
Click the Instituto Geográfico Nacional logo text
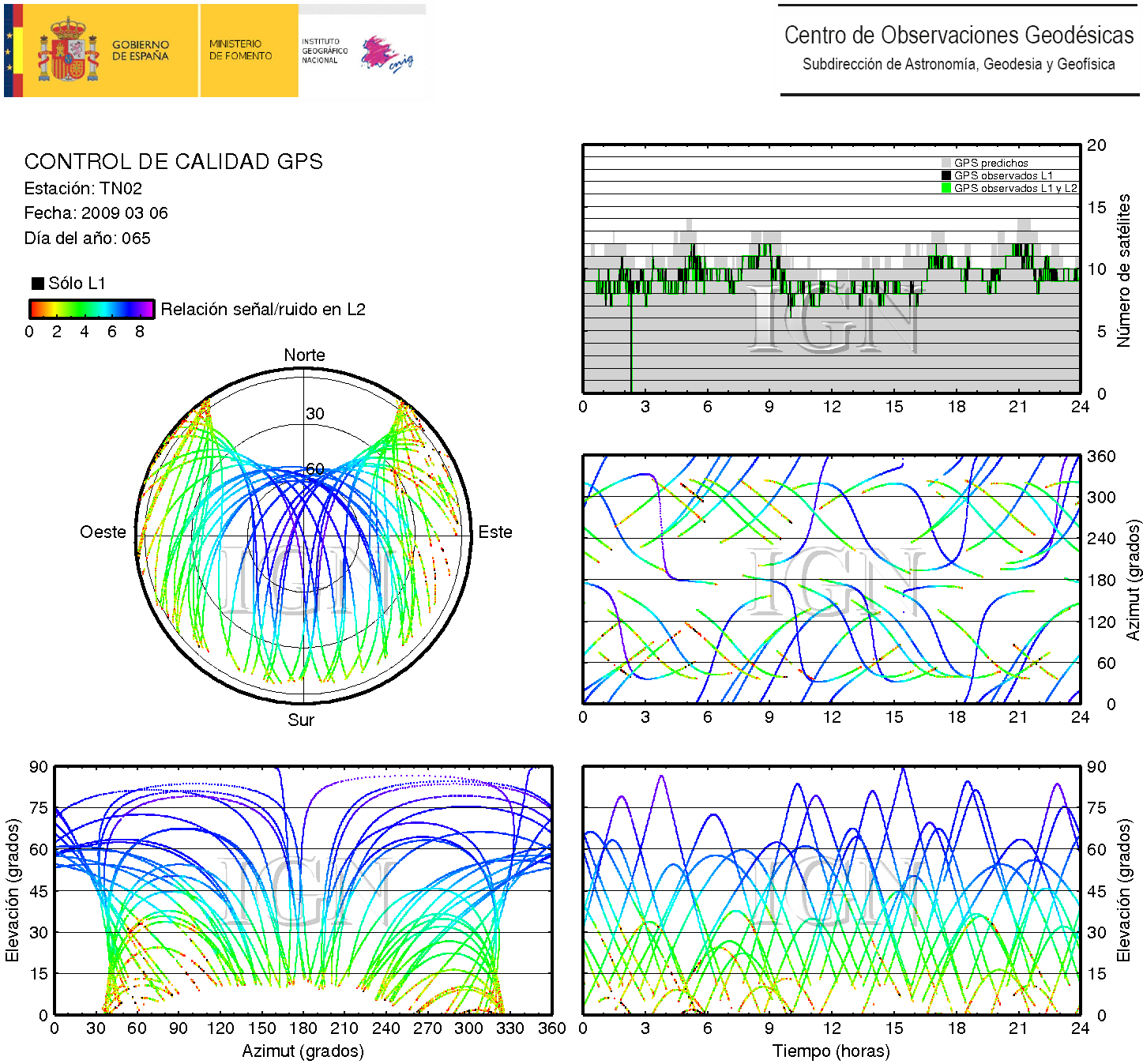coord(324,51)
